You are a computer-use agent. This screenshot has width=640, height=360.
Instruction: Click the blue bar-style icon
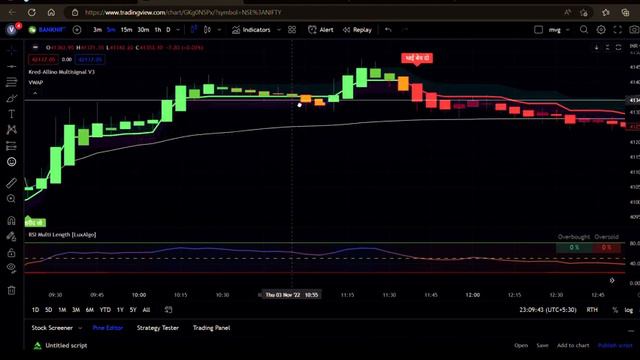(193, 29)
